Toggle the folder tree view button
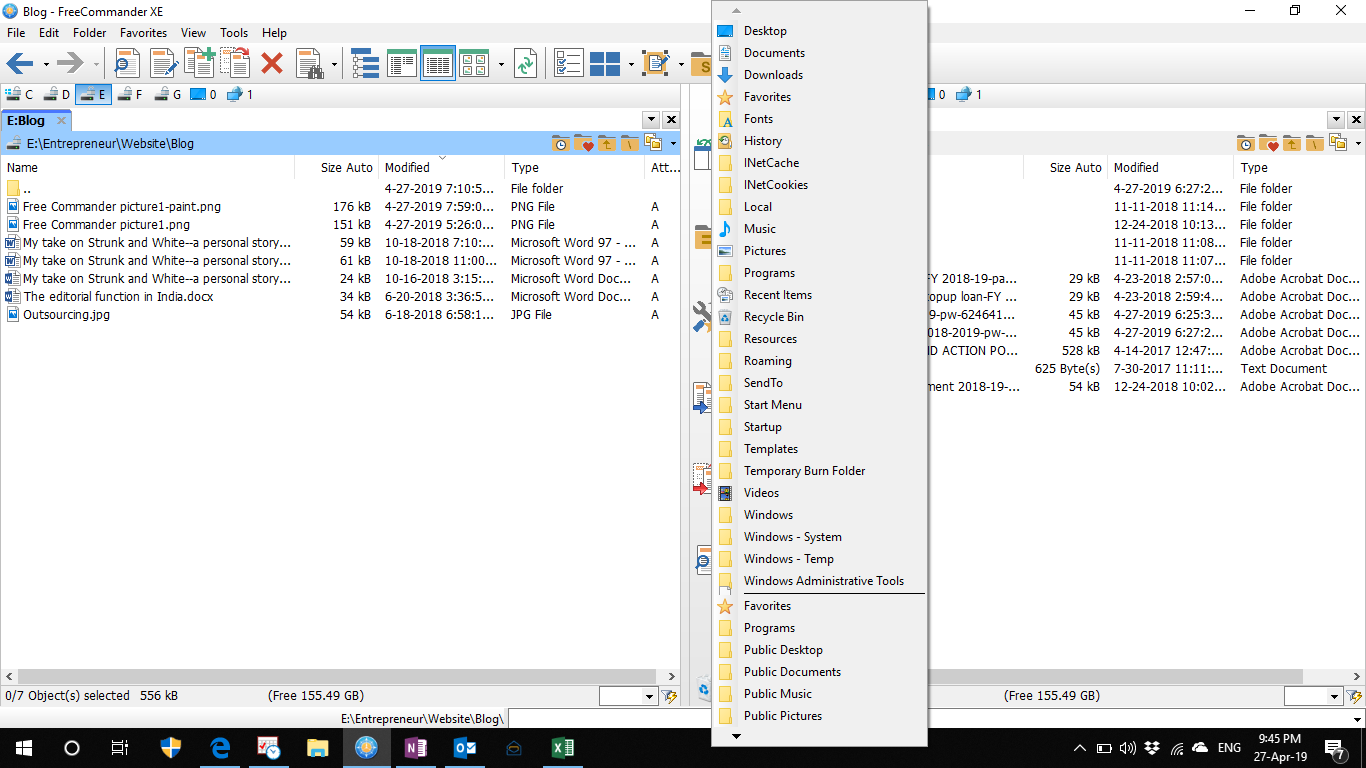Viewport: 1366px width, 768px height. tap(365, 64)
